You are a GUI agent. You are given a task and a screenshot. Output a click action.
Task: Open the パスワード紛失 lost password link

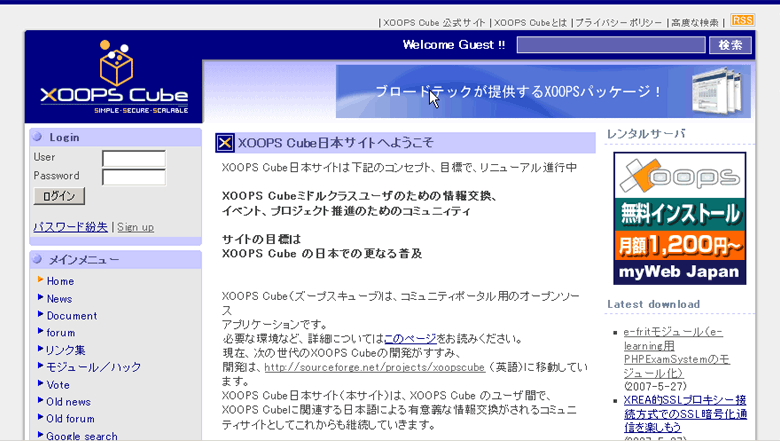[70, 227]
